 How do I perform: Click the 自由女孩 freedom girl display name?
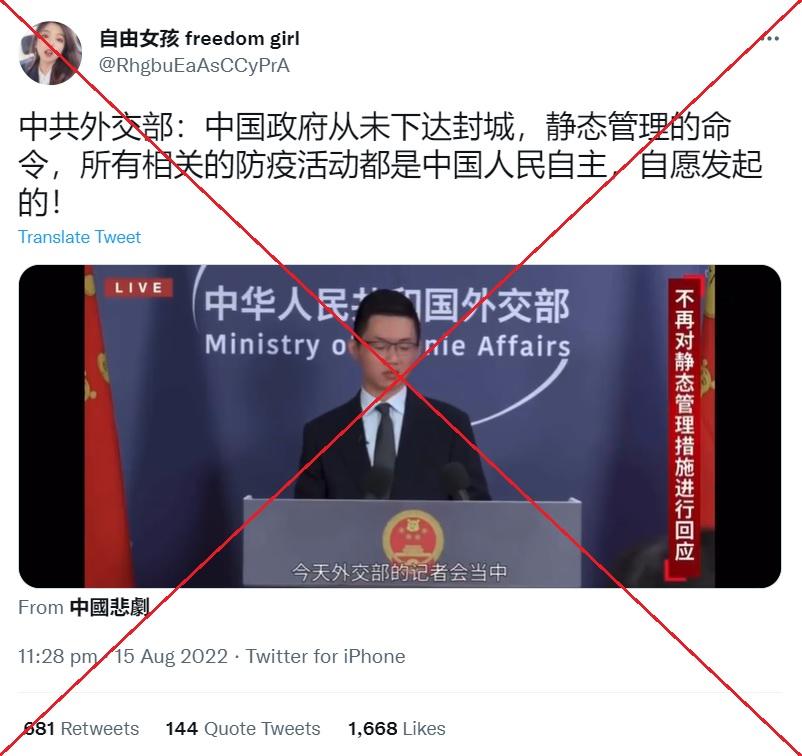[199, 38]
